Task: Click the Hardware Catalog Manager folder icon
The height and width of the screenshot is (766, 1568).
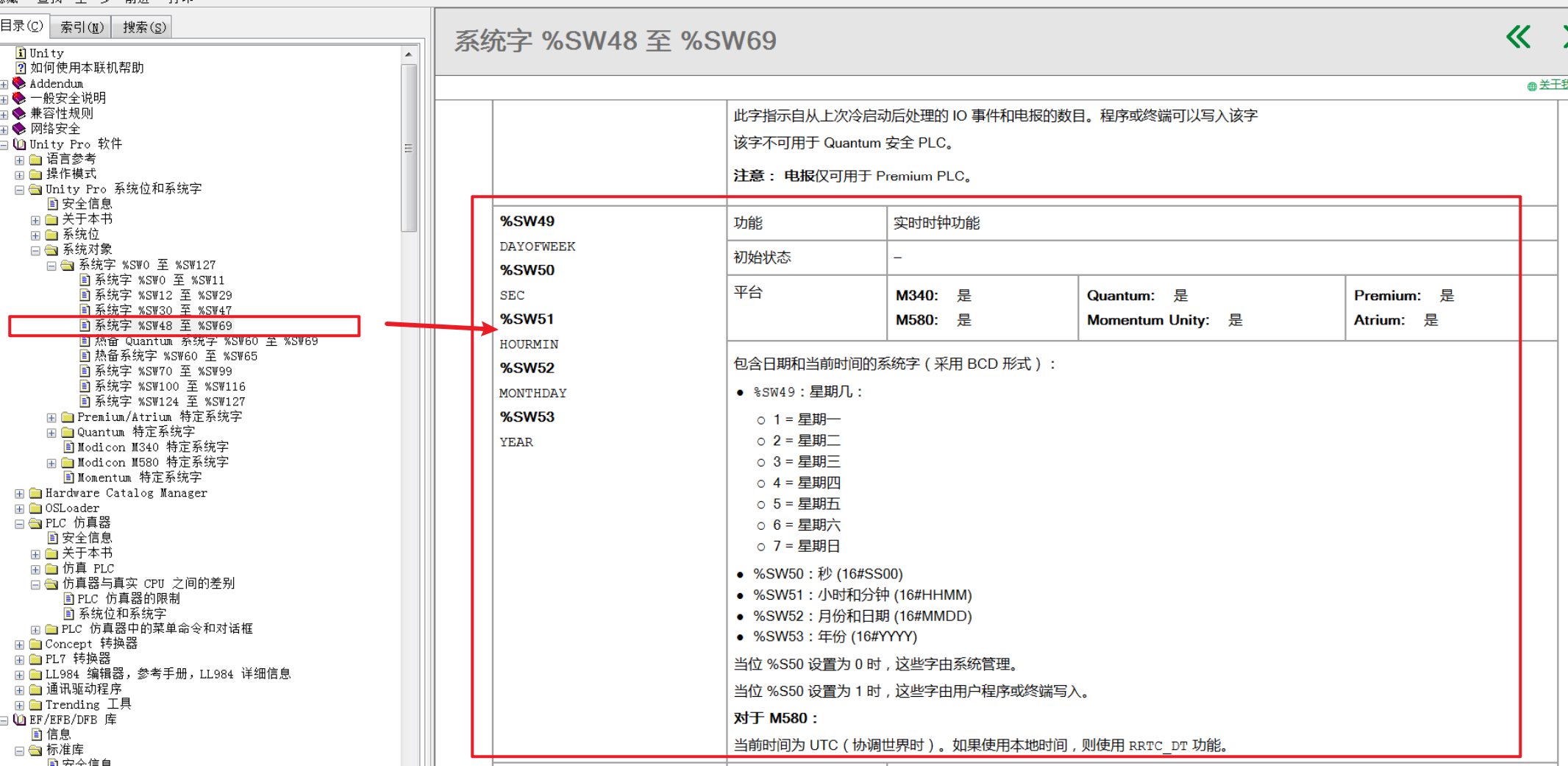Action: point(35,493)
